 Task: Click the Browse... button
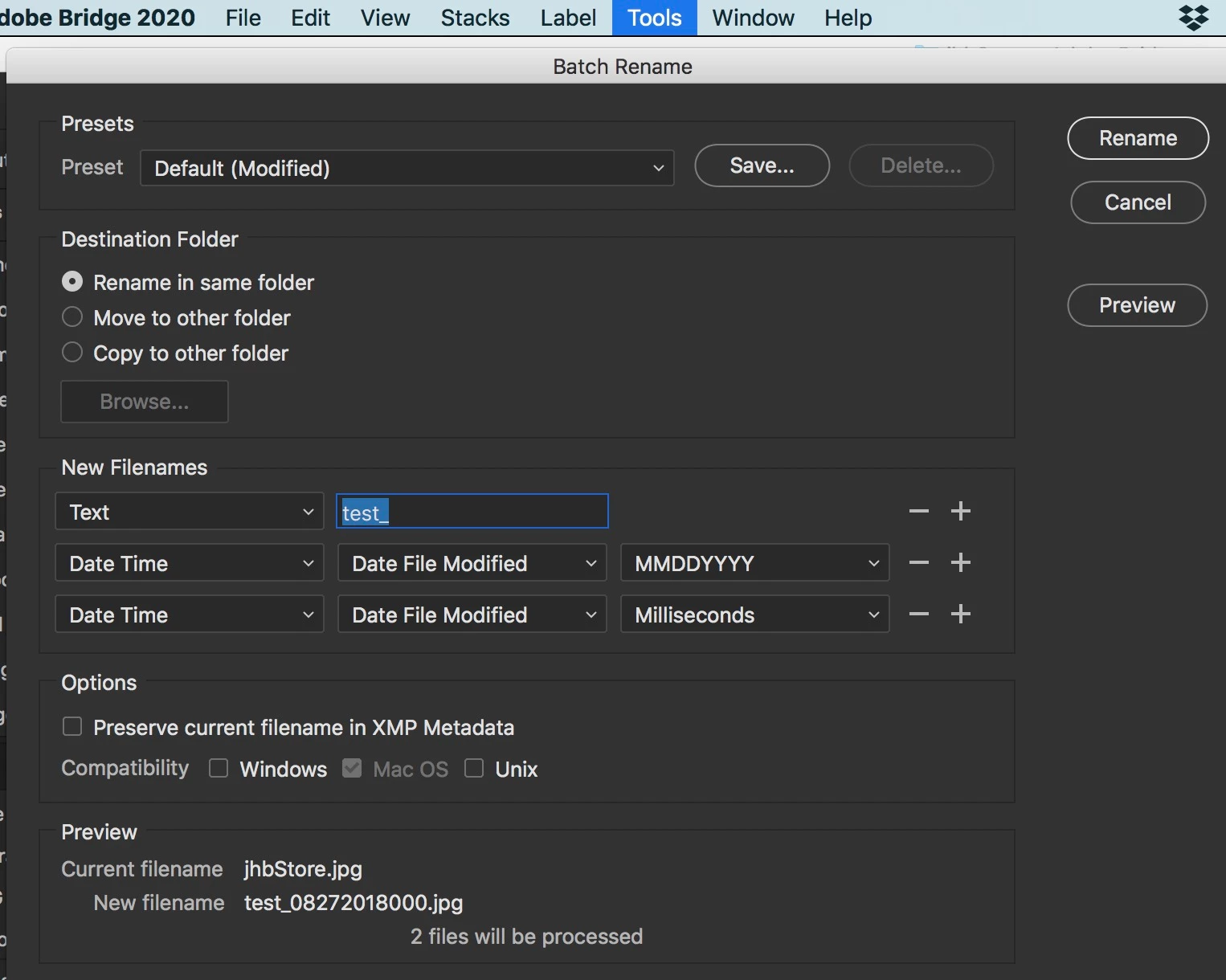pos(145,402)
